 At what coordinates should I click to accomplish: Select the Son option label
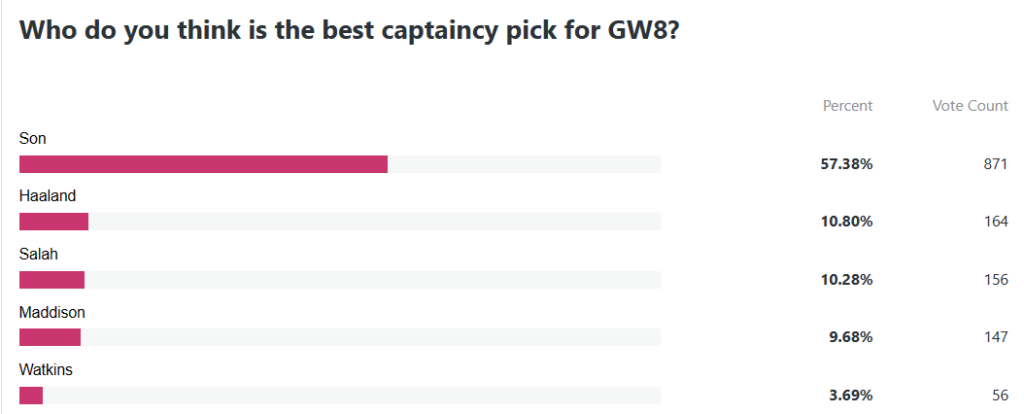point(33,138)
